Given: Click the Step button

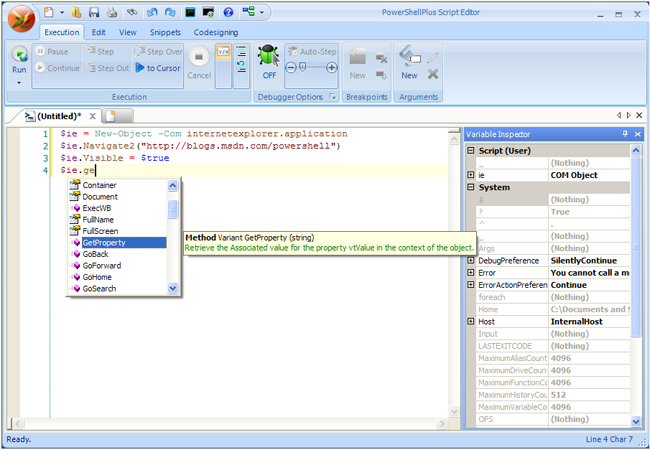Looking at the screenshot, I should point(99,52).
